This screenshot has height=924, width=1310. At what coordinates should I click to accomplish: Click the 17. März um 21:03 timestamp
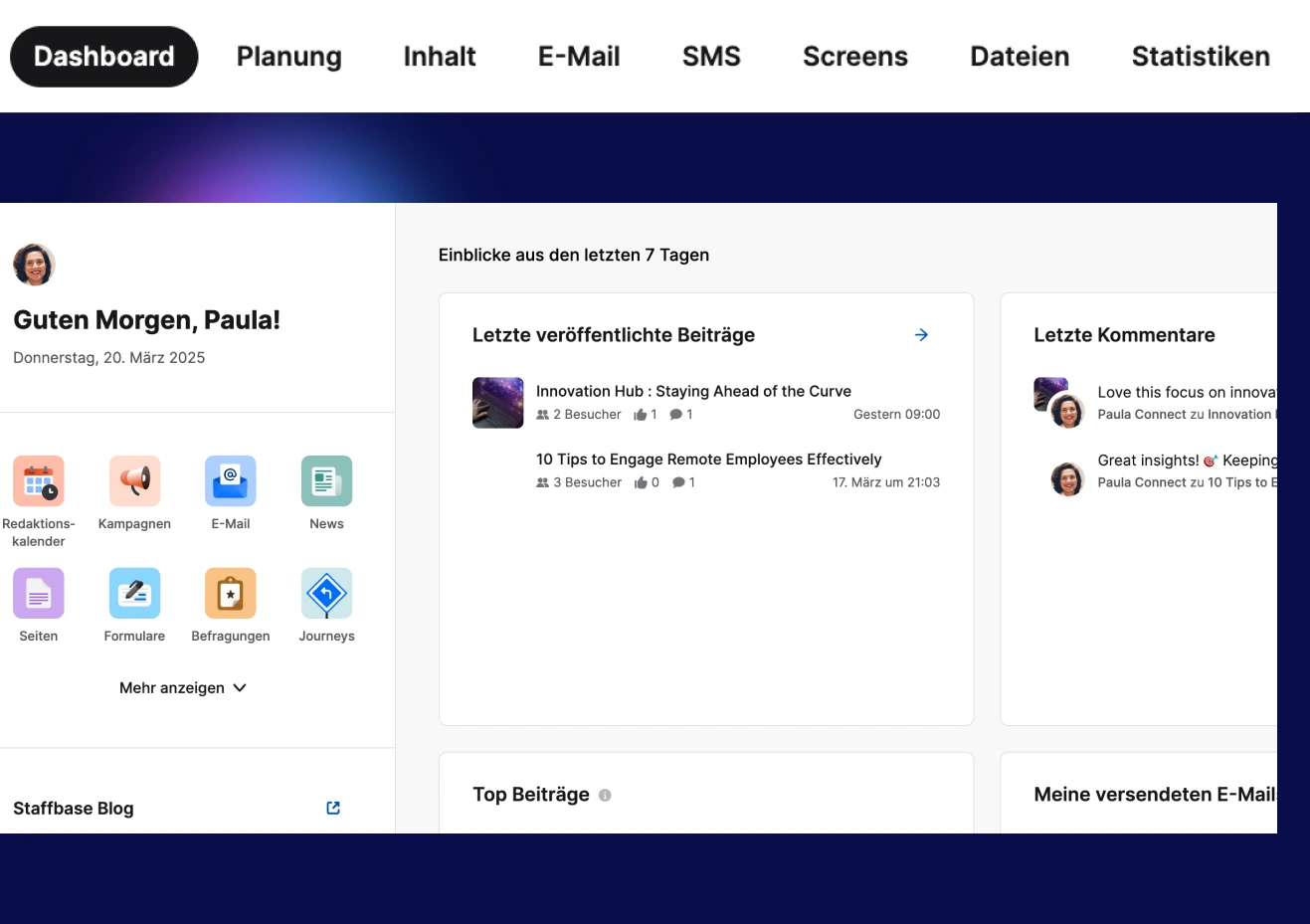tap(886, 482)
